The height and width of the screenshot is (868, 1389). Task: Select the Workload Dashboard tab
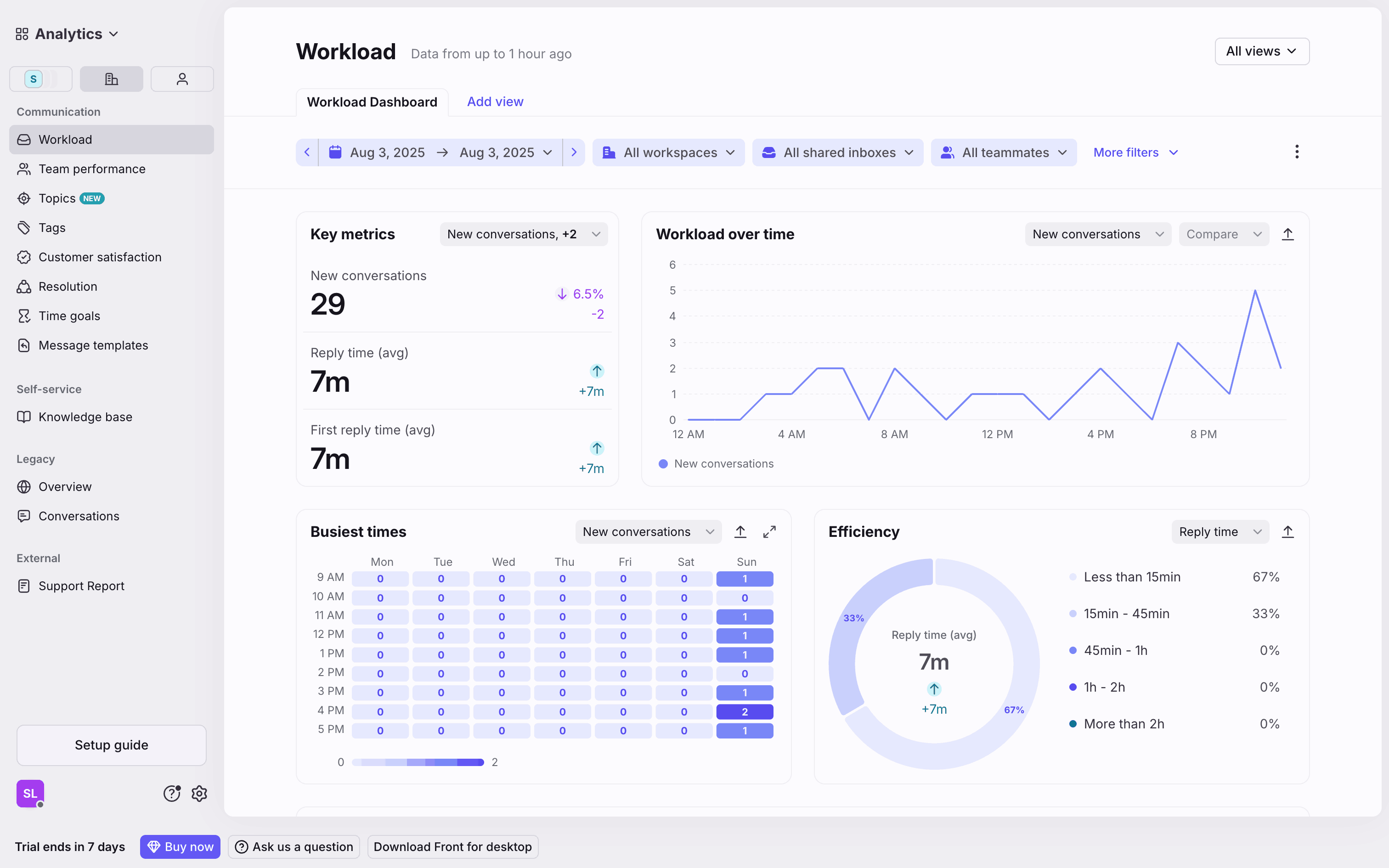point(372,102)
